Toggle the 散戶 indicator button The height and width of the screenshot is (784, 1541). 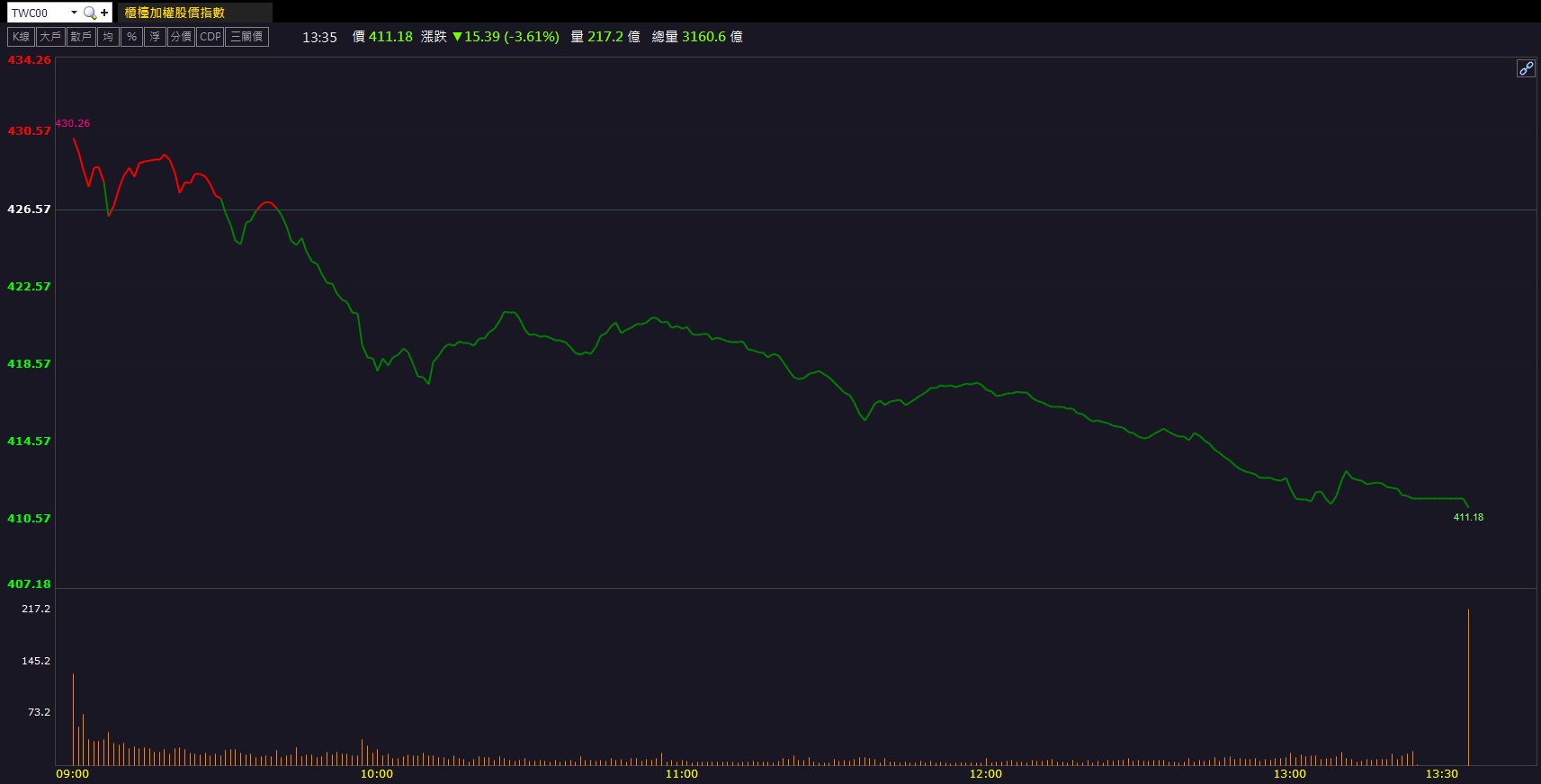(x=81, y=37)
